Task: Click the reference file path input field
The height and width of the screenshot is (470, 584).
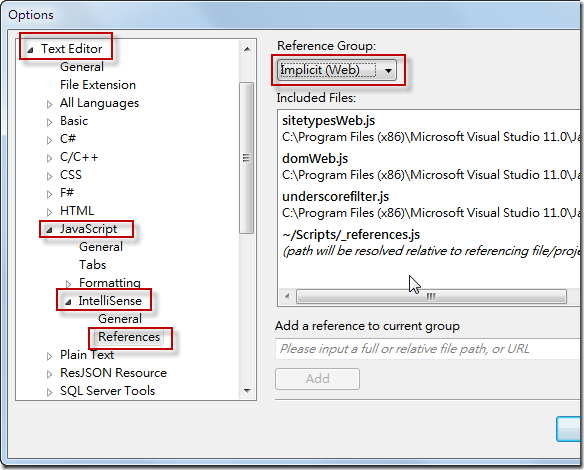Action: (428, 349)
